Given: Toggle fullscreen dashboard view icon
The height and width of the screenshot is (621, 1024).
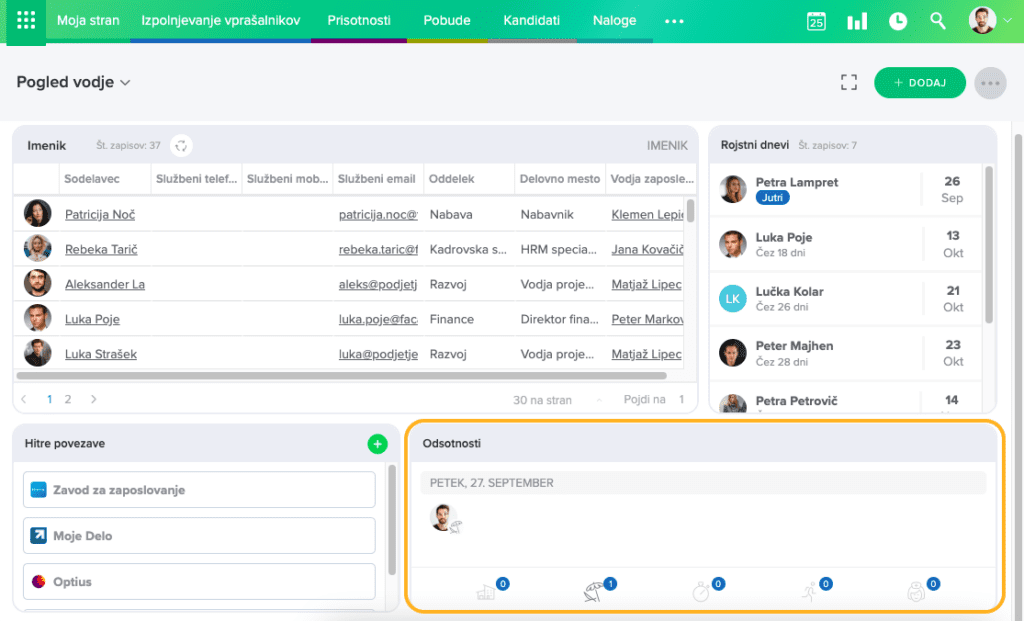Looking at the screenshot, I should coord(849,83).
